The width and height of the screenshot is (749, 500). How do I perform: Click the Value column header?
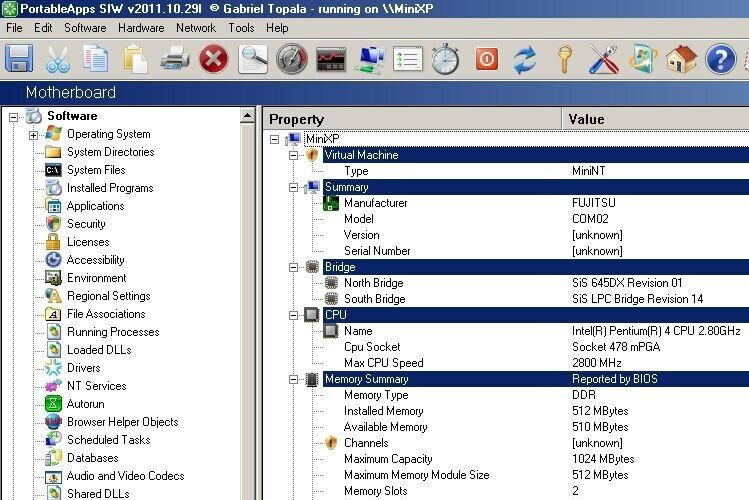click(656, 119)
